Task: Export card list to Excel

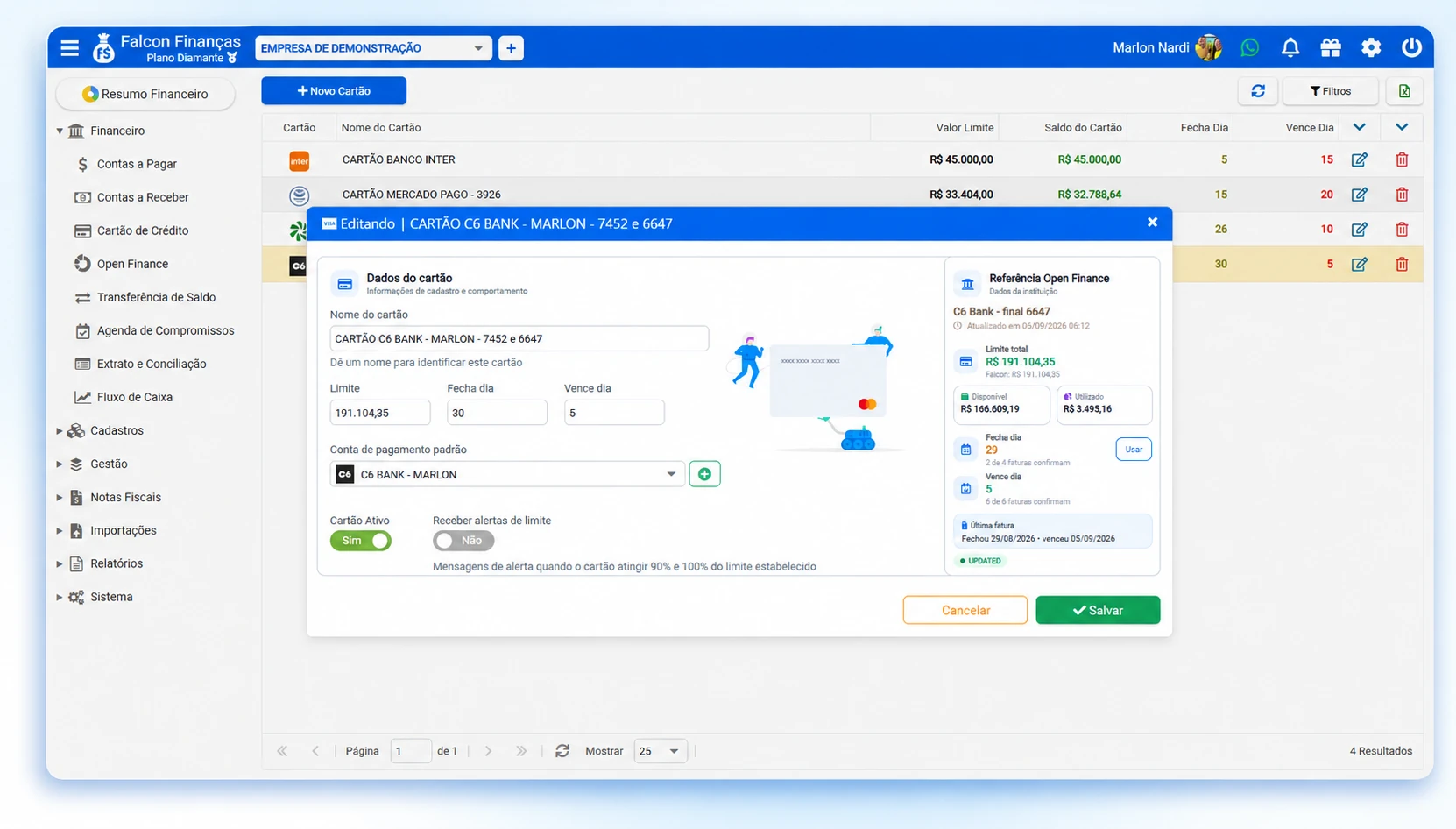Action: pos(1404,91)
